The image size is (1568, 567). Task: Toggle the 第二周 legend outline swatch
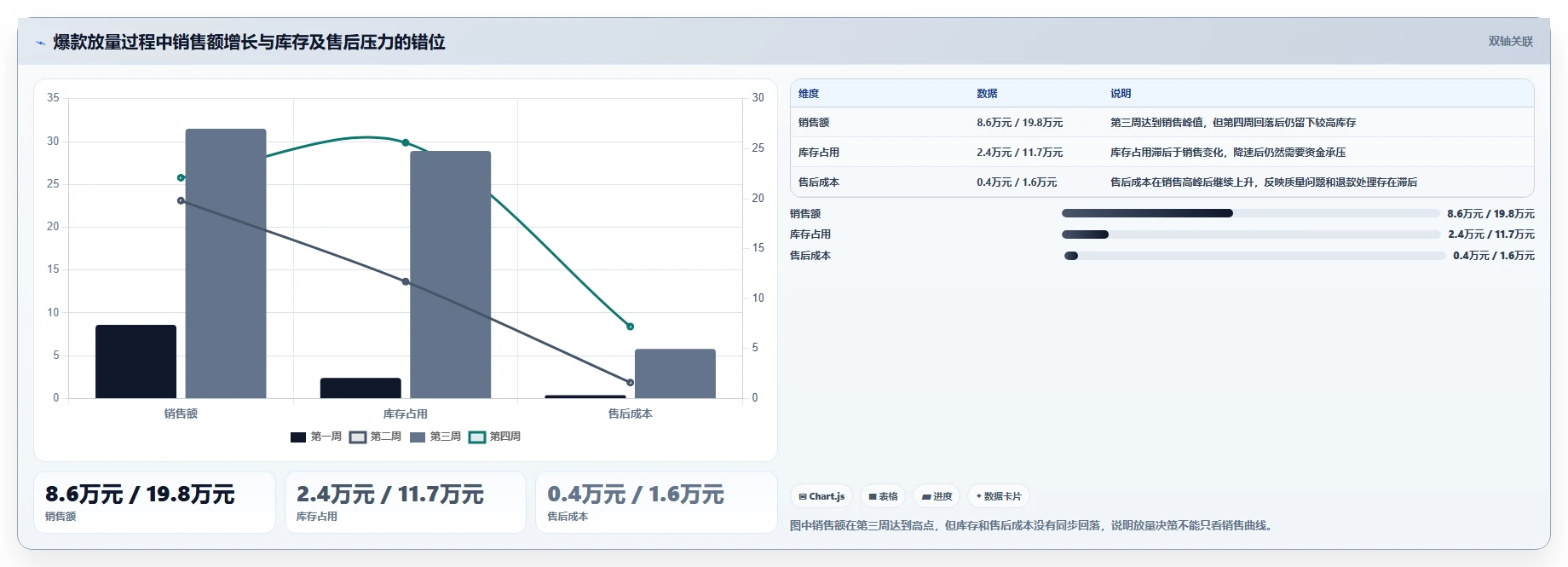coord(358,437)
